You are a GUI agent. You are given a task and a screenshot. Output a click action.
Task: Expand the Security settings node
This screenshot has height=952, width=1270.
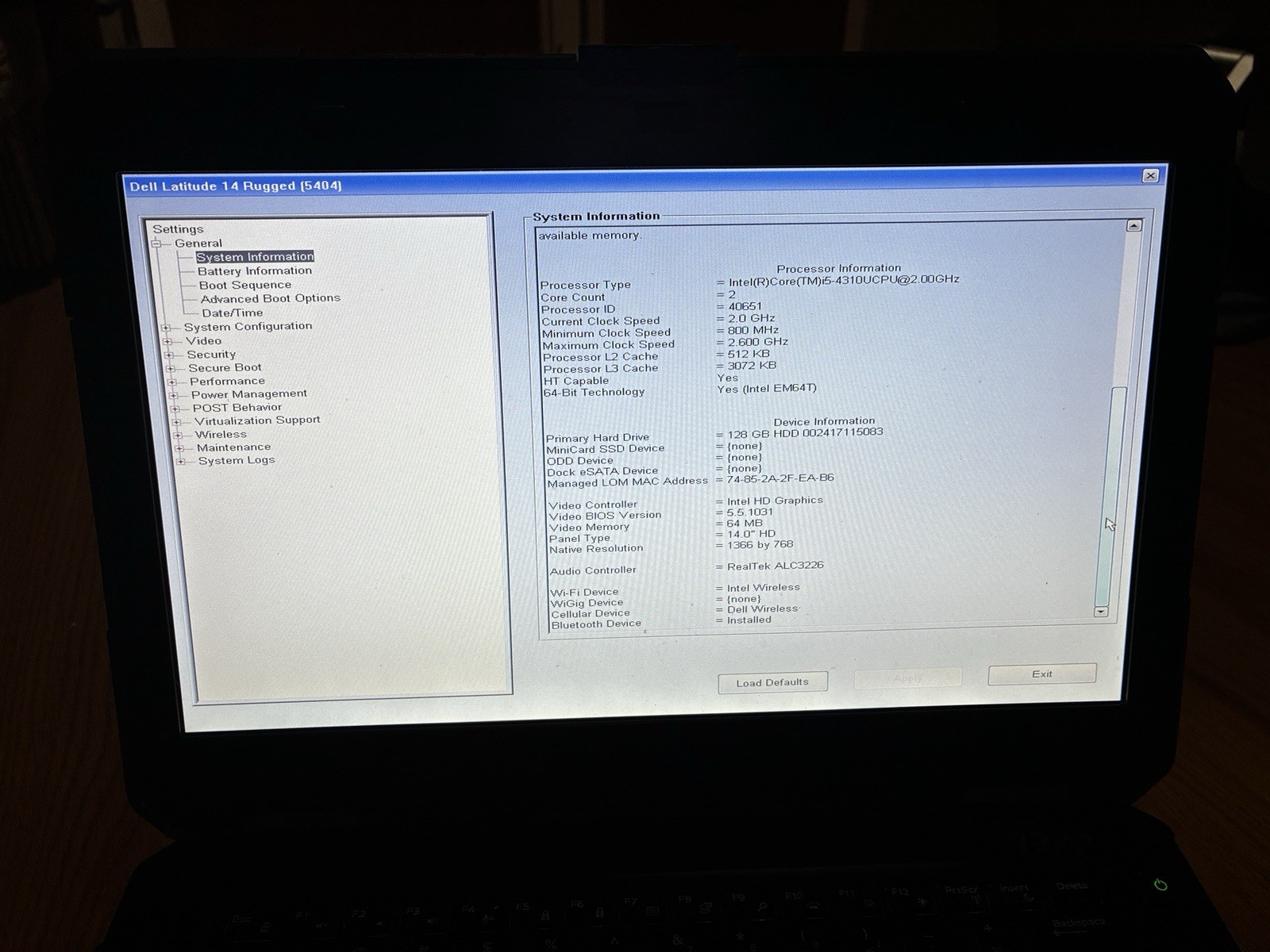169,355
